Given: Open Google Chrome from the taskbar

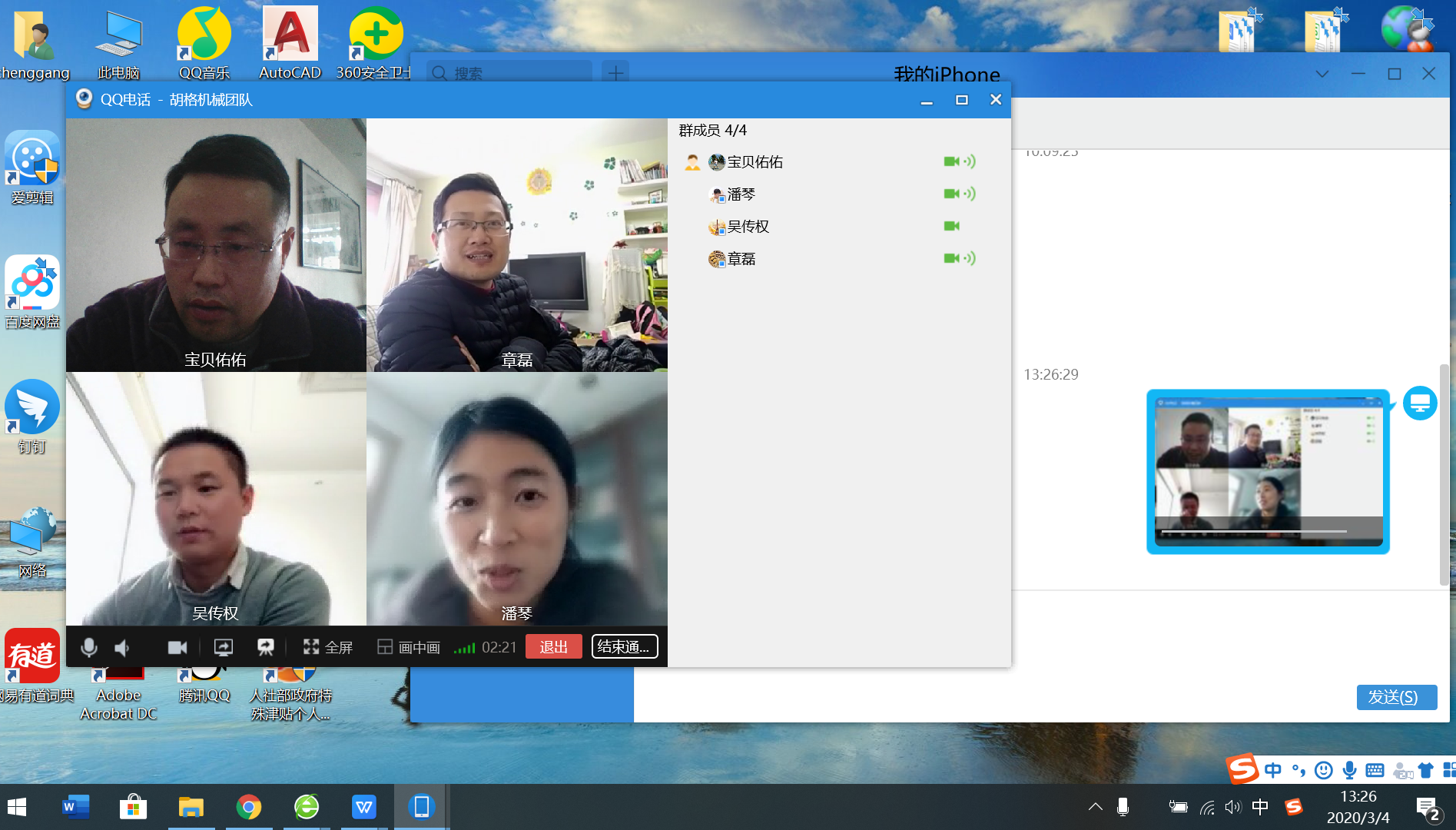Looking at the screenshot, I should (x=248, y=807).
